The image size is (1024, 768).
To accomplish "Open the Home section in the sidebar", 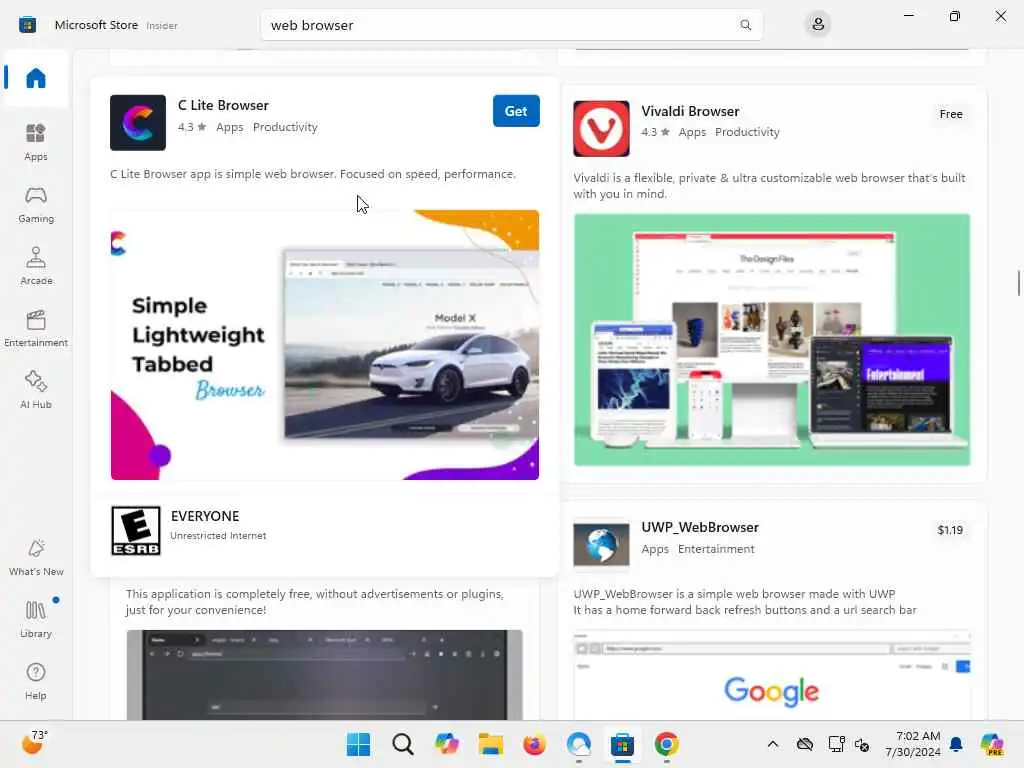I will (36, 78).
